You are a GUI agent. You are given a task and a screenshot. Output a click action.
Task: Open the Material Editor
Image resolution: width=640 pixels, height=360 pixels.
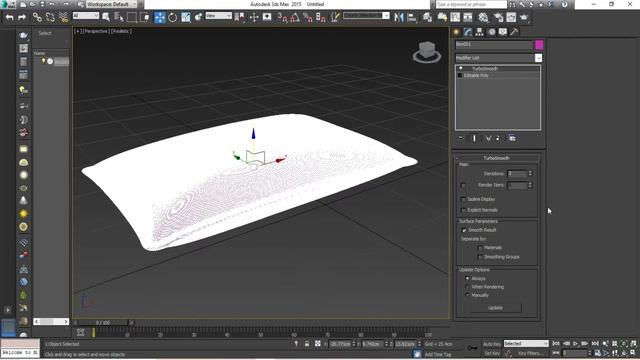[483, 17]
